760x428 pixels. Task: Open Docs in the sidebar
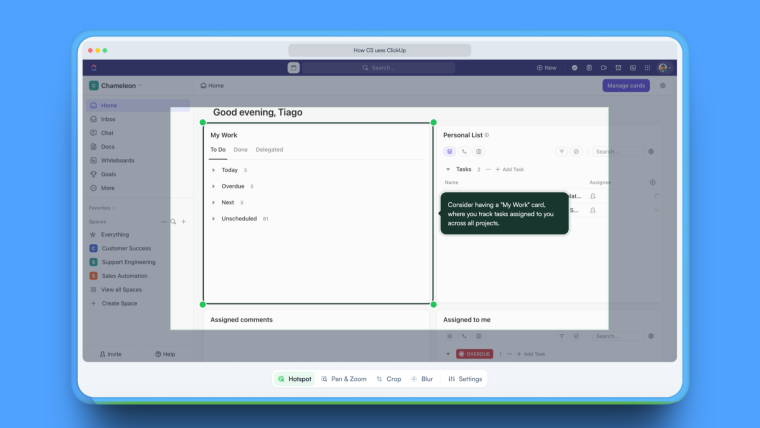[107, 146]
